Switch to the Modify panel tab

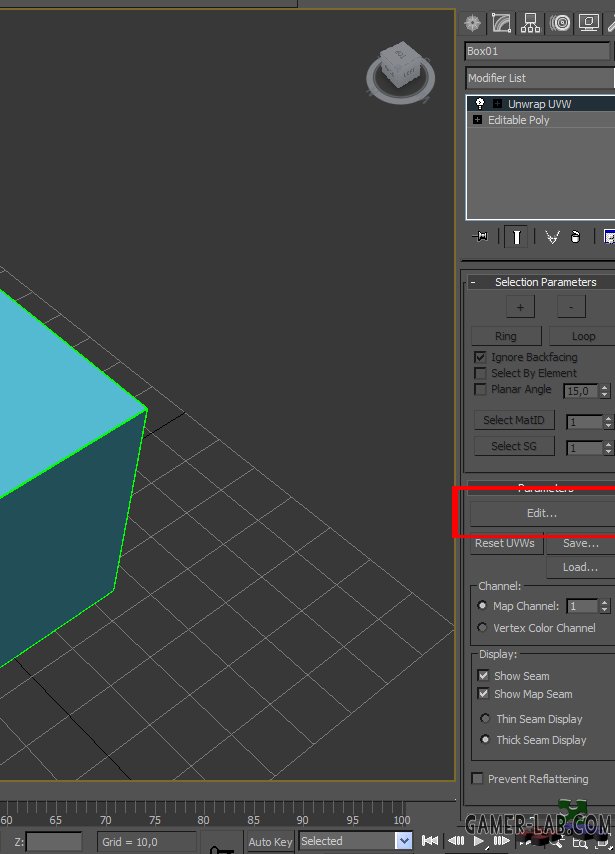pos(502,22)
